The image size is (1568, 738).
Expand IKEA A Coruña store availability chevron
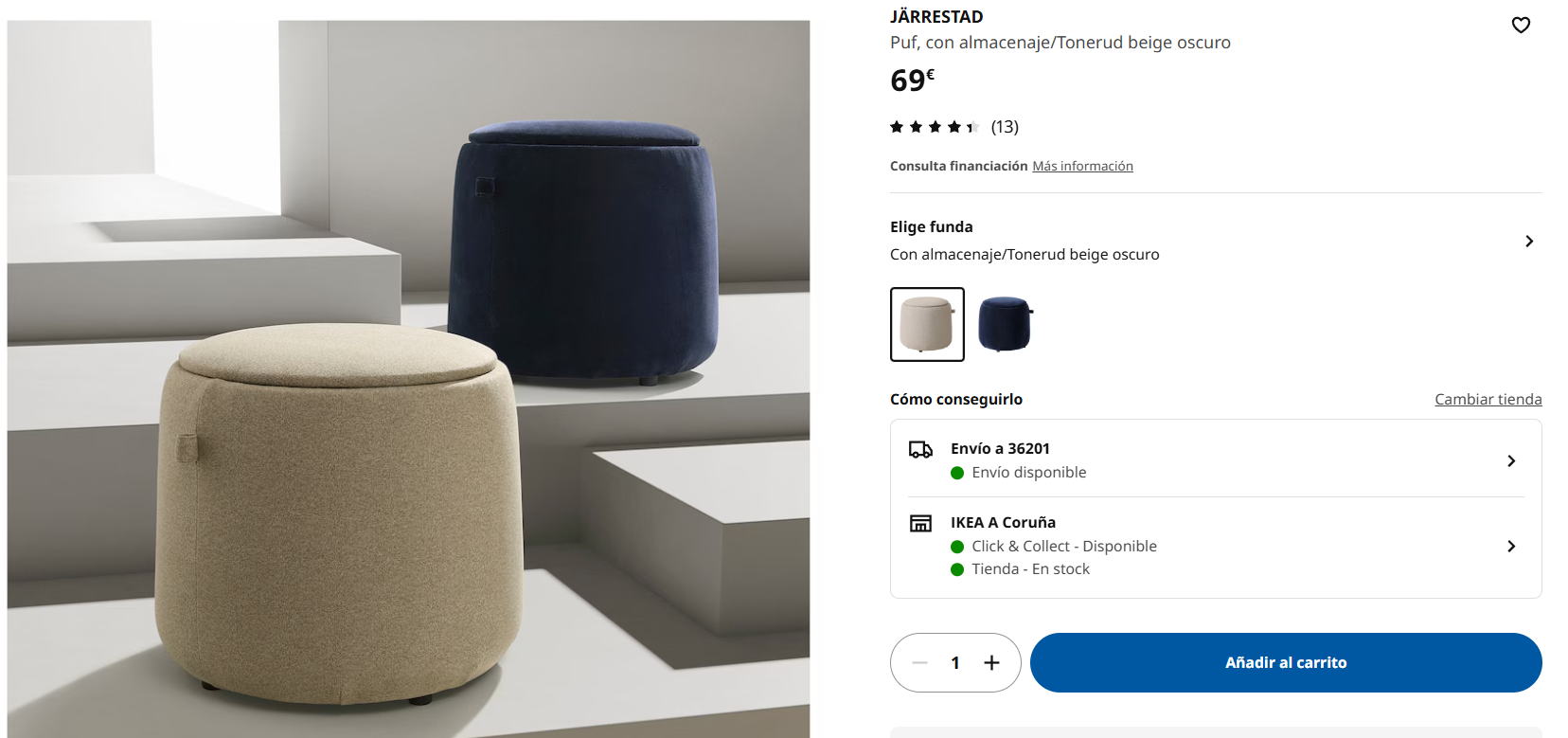tap(1511, 547)
